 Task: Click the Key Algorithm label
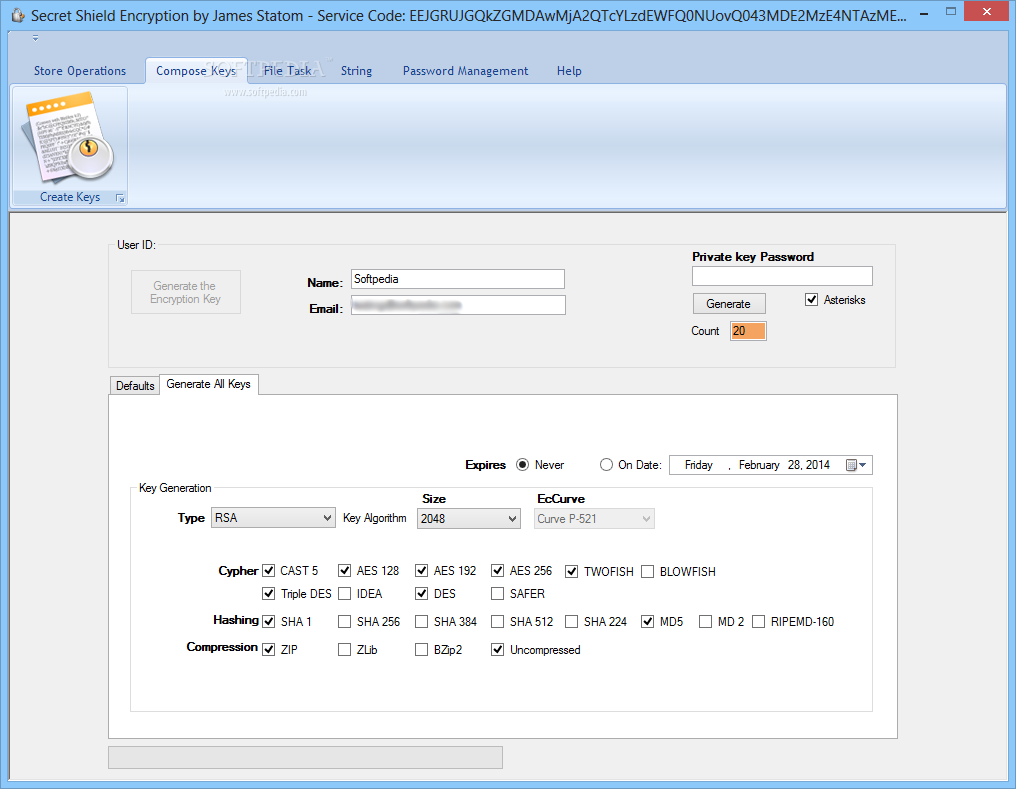tap(375, 518)
